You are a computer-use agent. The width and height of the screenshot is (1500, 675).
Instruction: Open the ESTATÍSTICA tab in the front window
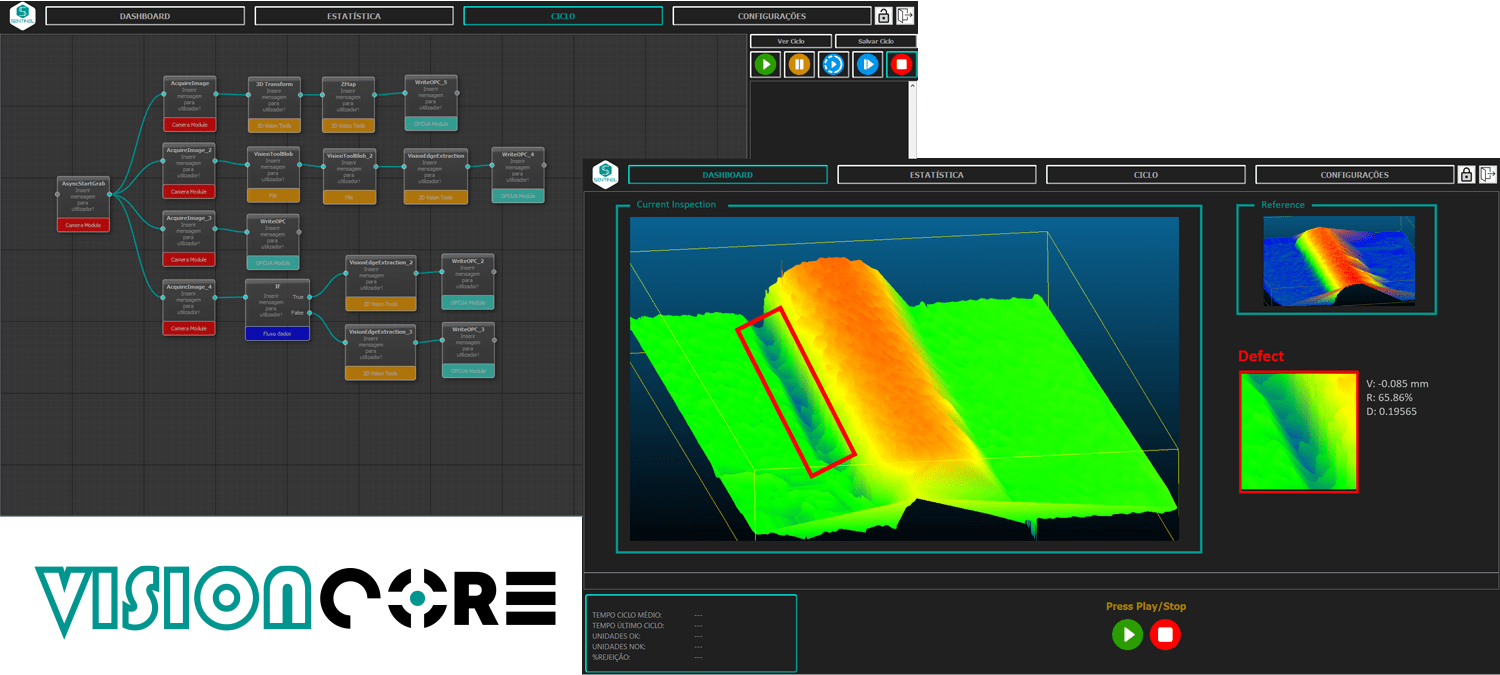[937, 175]
